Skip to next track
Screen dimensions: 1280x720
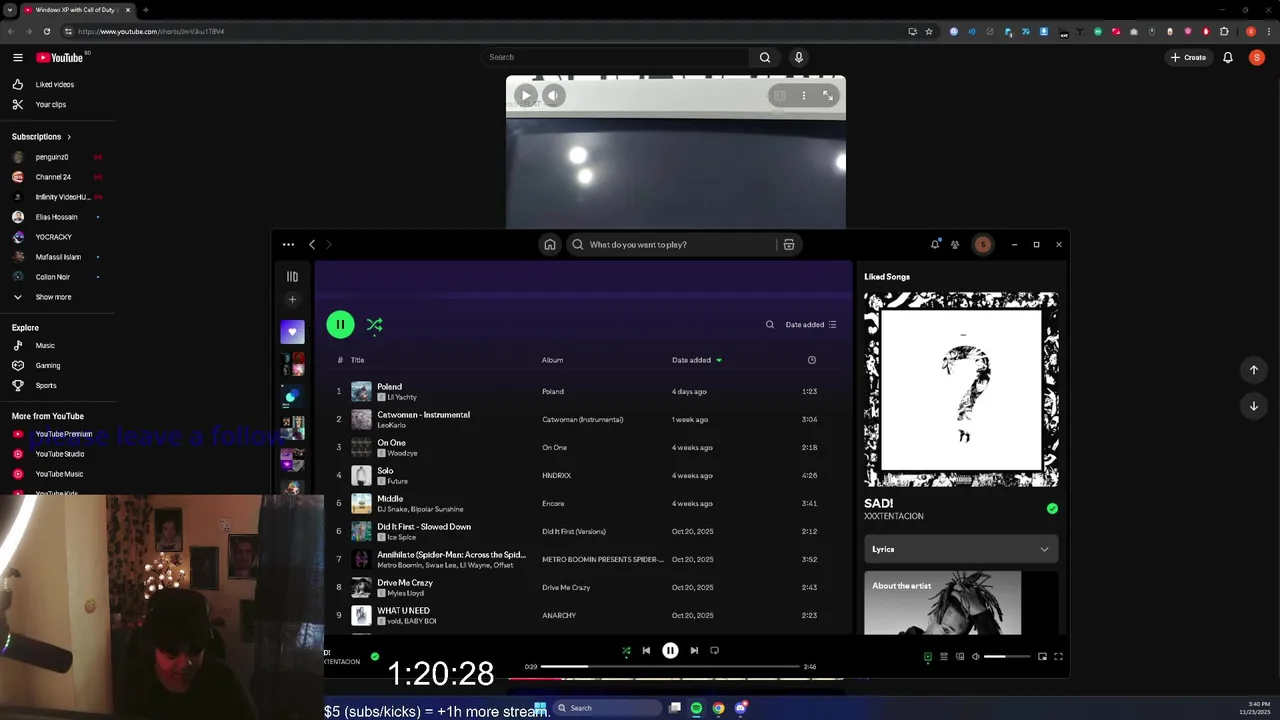click(694, 650)
